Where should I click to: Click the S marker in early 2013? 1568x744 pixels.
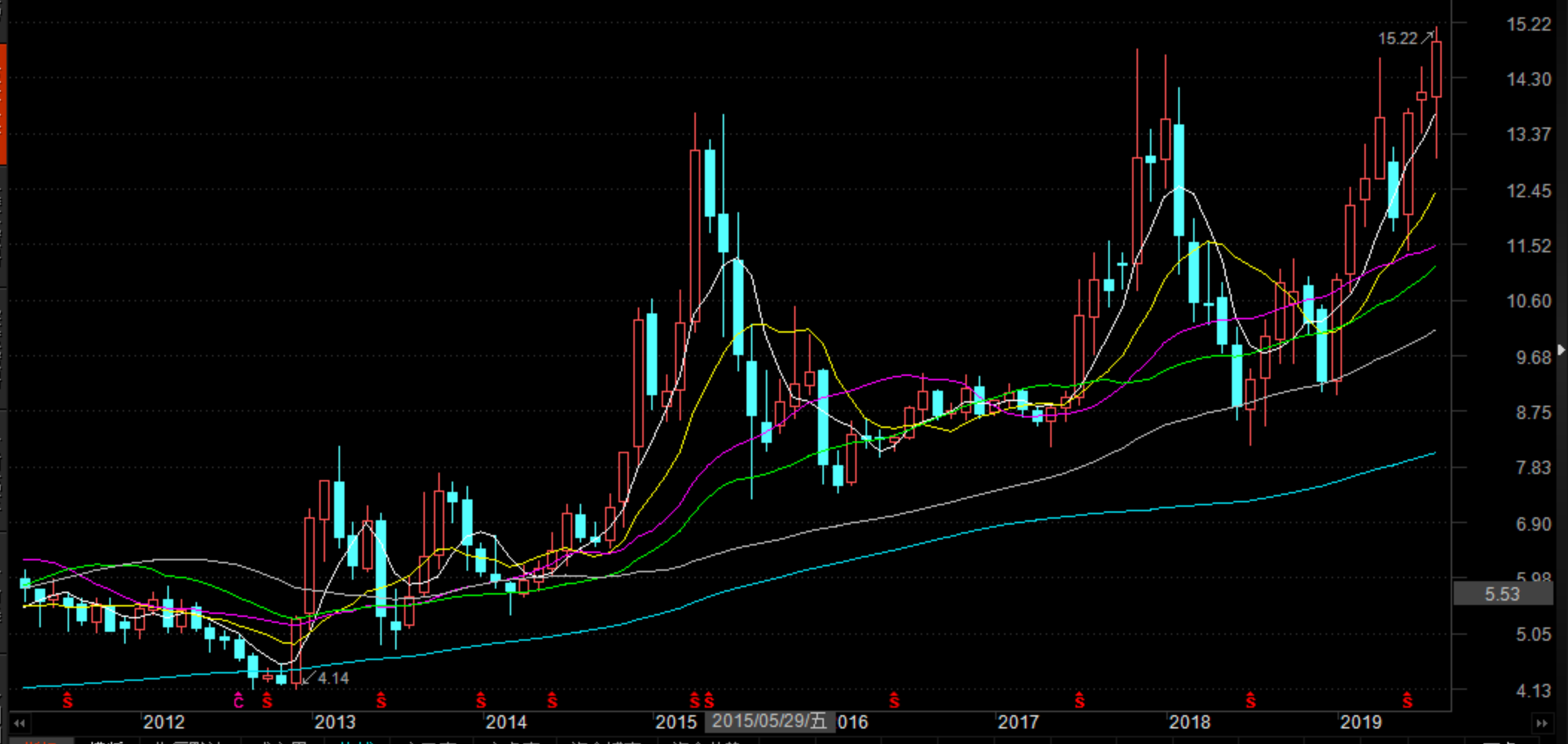[381, 702]
